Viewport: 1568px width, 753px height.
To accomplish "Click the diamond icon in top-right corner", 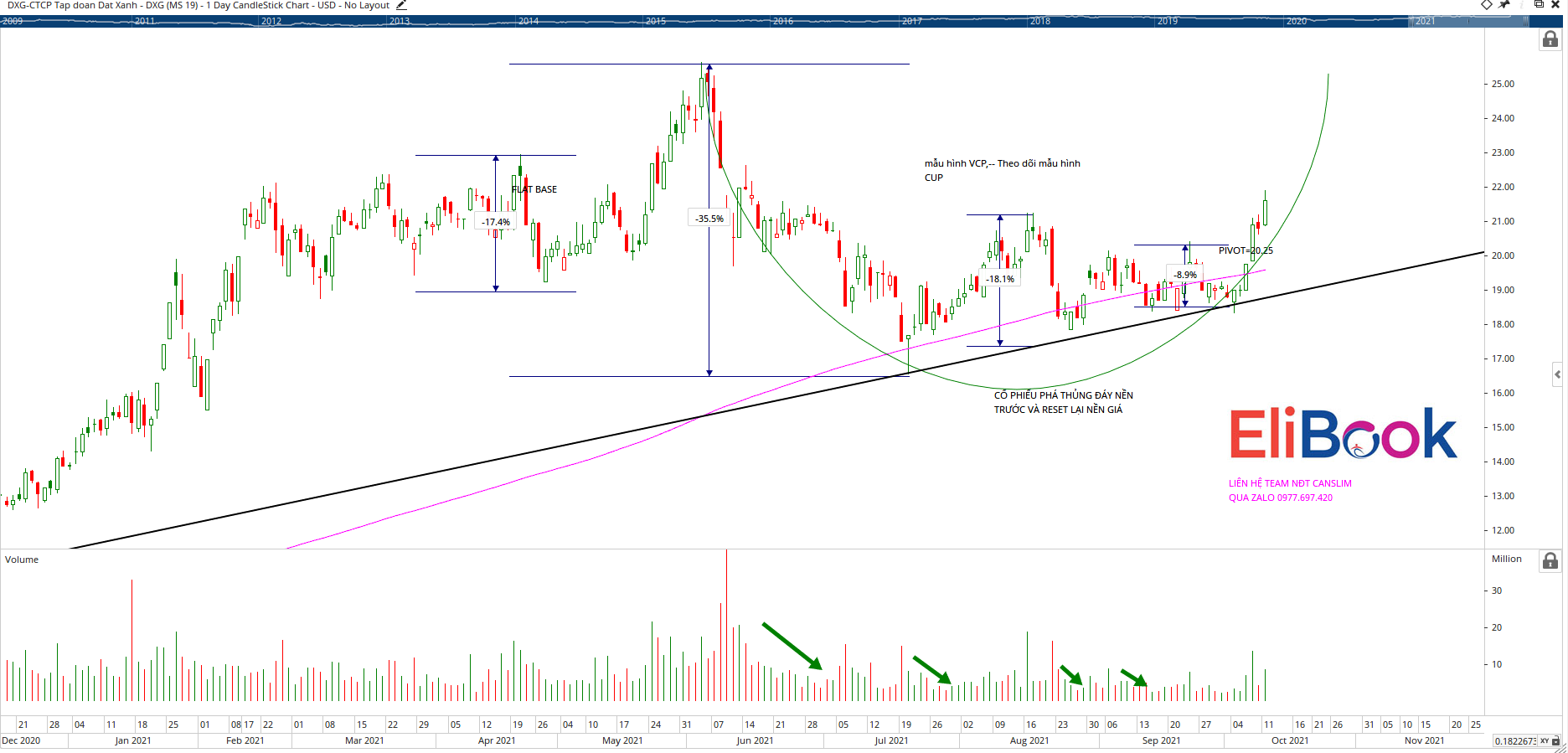I will pyautogui.click(x=1487, y=5).
